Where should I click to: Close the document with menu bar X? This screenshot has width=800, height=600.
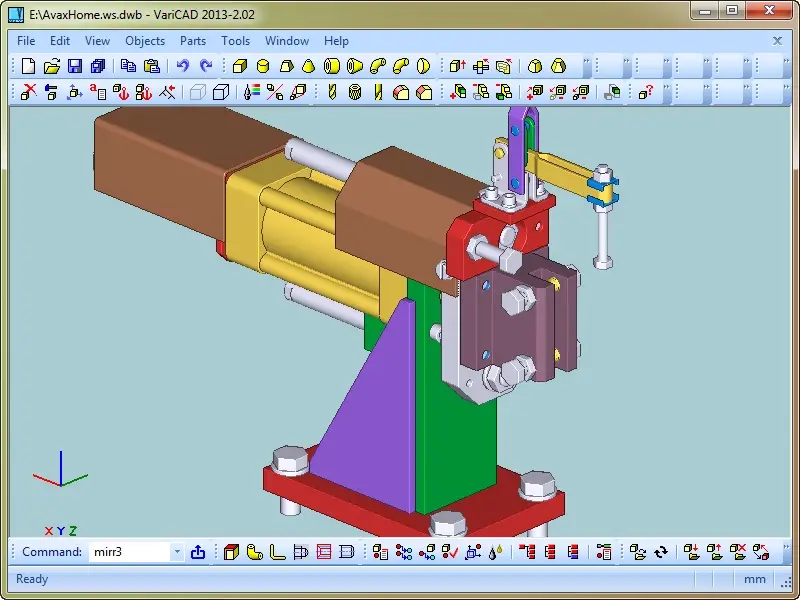777,41
